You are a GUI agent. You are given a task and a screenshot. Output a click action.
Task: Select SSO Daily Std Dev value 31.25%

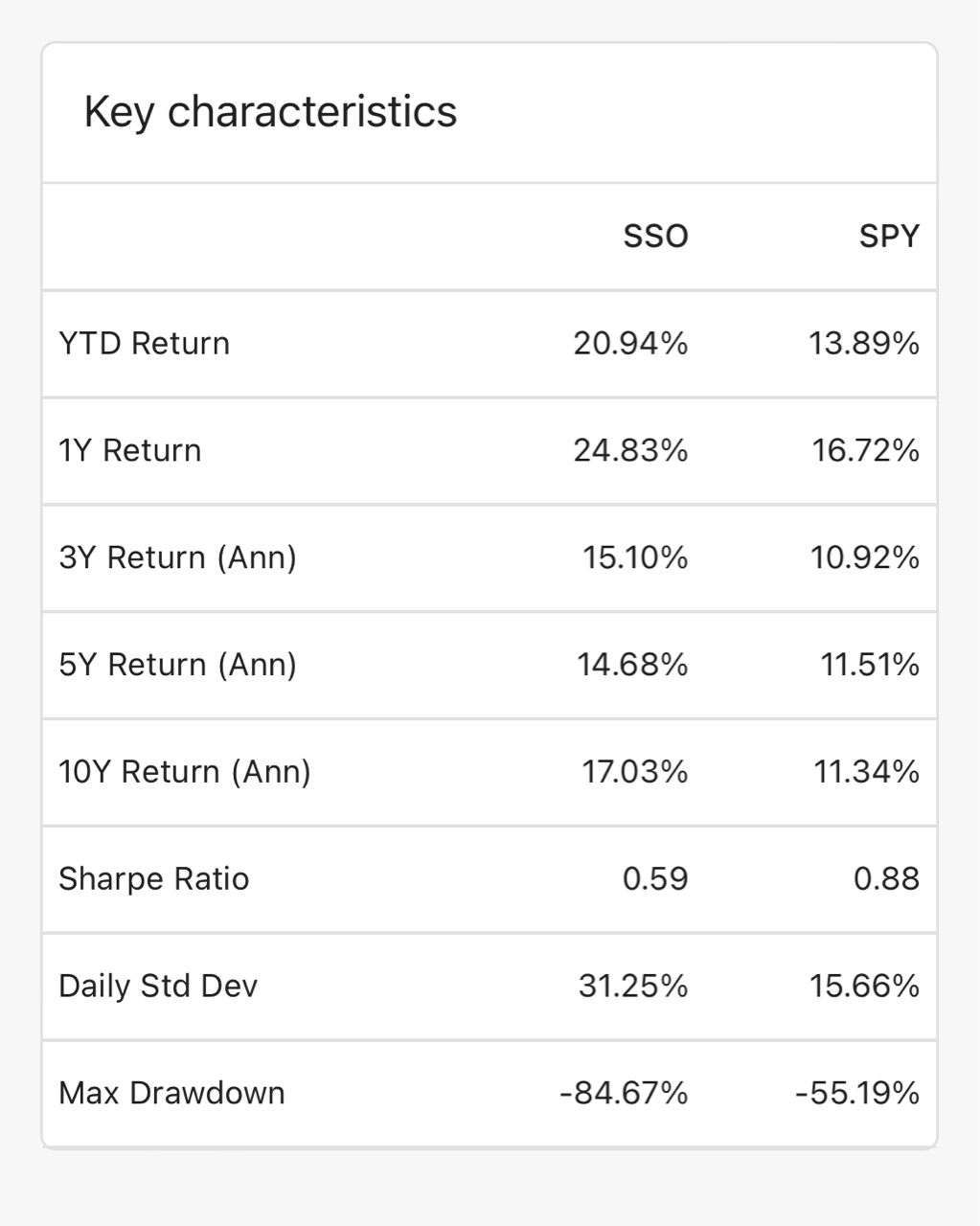pyautogui.click(x=632, y=986)
